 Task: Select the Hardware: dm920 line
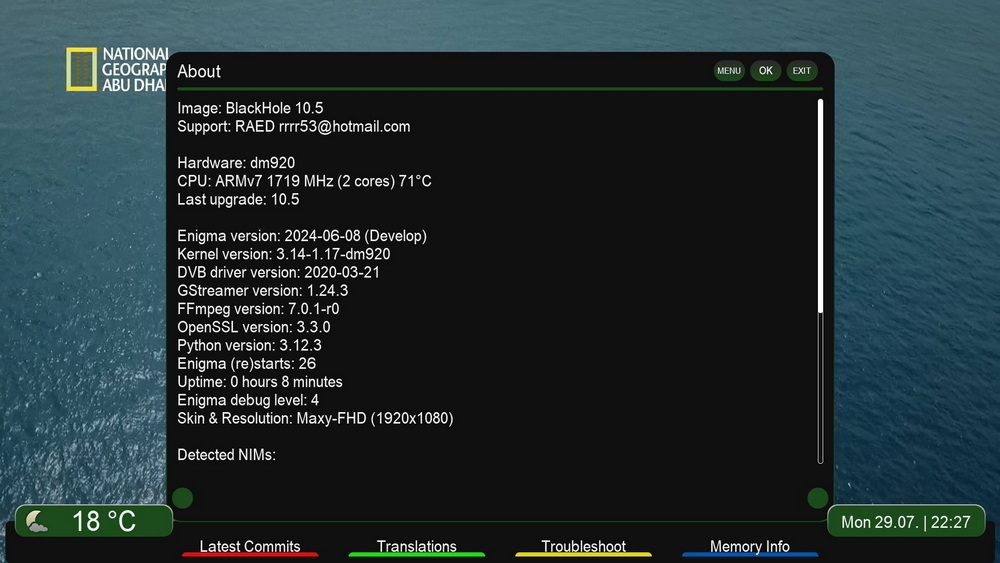(x=236, y=163)
